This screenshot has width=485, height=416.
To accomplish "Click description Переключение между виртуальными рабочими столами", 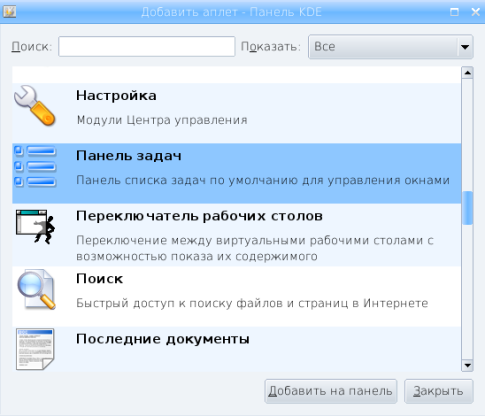I will [255, 248].
